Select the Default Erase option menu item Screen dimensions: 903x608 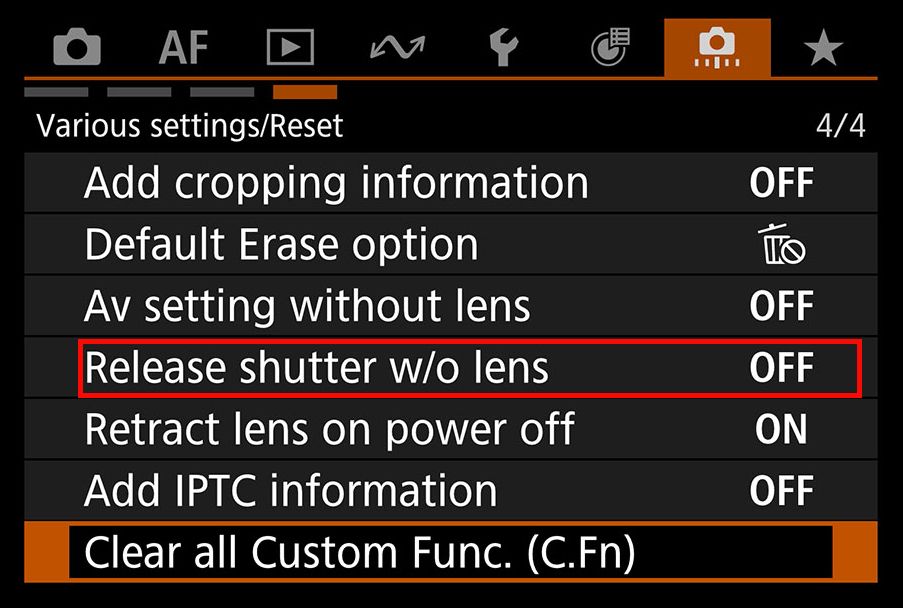click(281, 245)
